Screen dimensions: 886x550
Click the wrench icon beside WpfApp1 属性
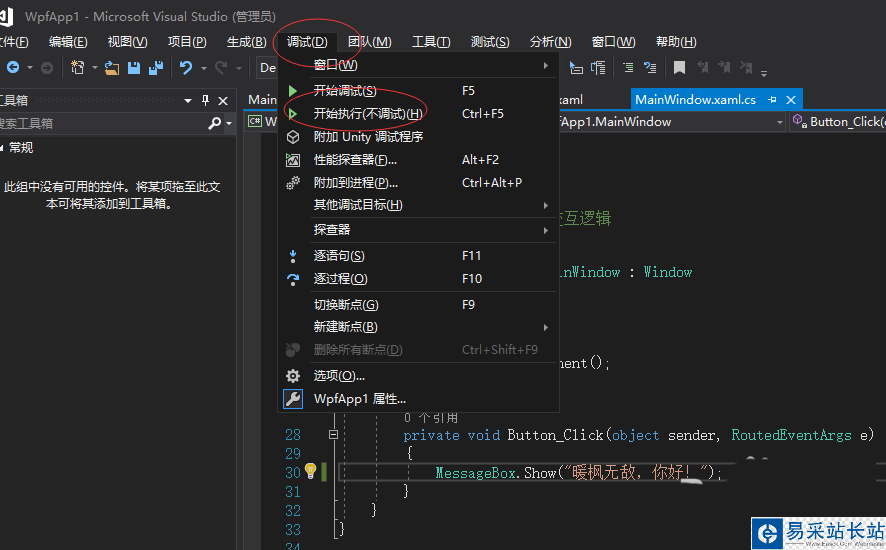(293, 399)
